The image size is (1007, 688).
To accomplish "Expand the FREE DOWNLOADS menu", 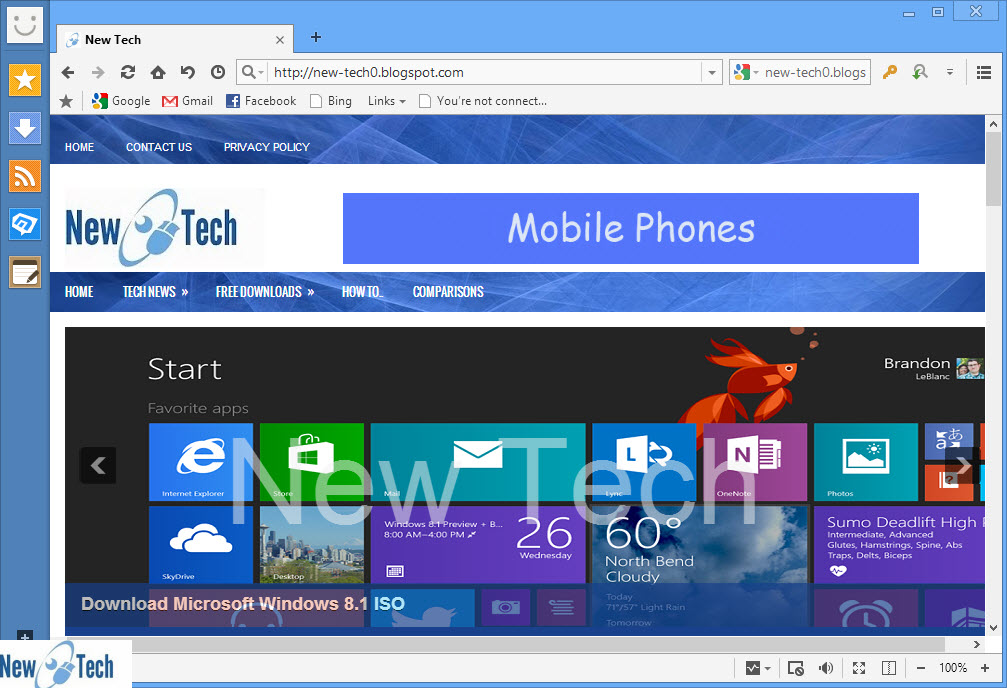I will [265, 292].
